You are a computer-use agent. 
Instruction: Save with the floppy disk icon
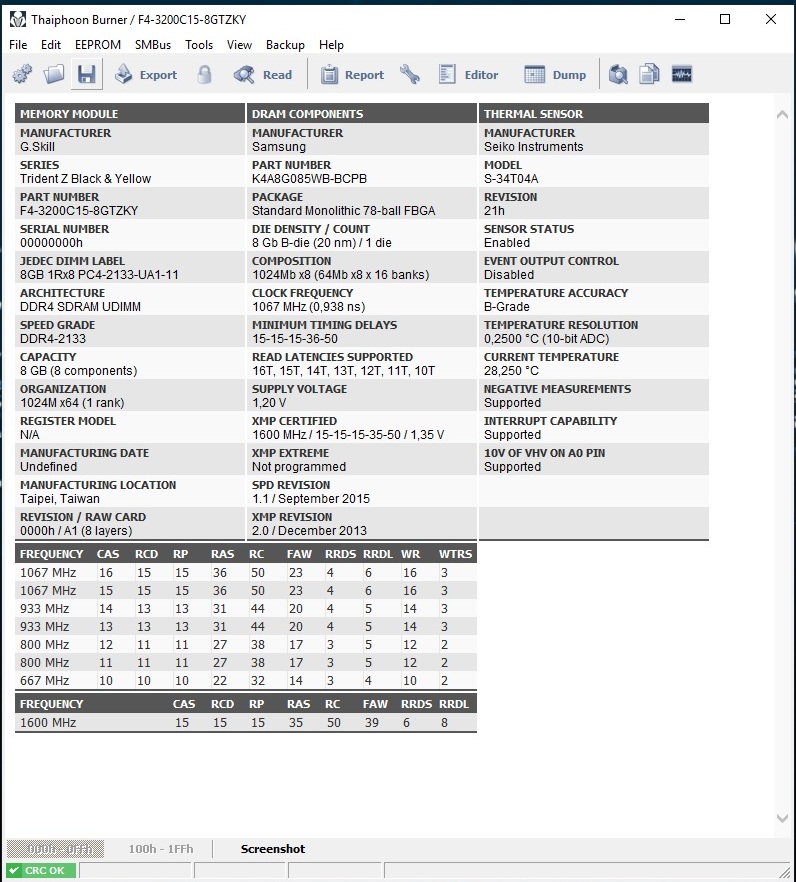tap(87, 74)
